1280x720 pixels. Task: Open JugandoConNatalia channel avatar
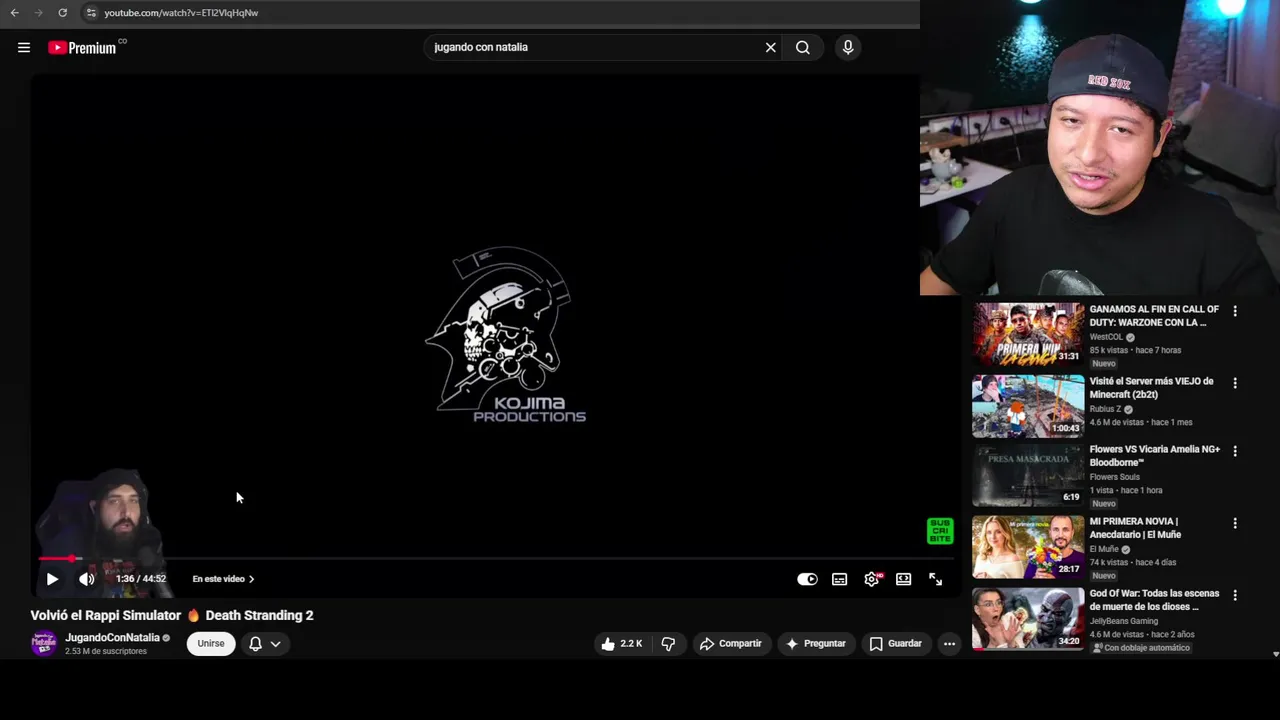44,643
